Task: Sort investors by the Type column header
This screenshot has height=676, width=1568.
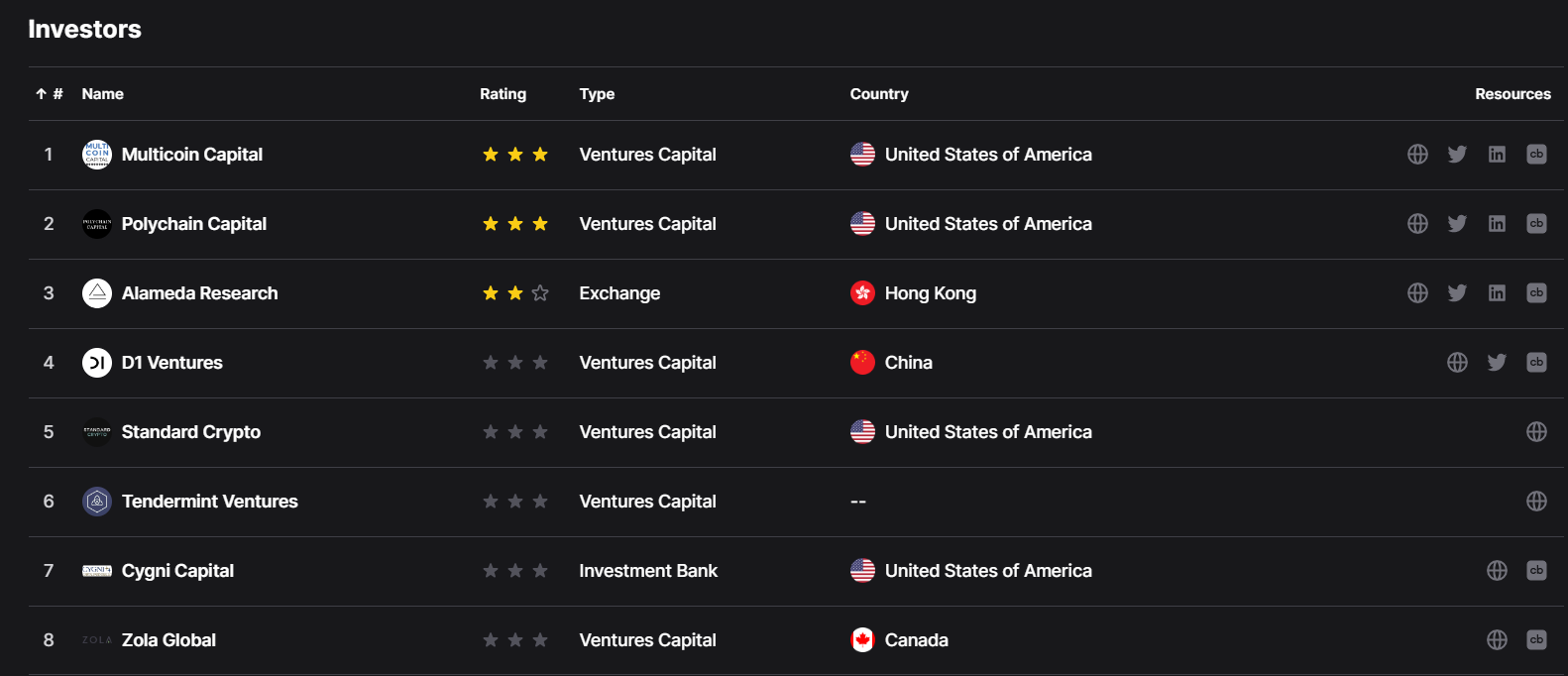Action: pos(597,94)
